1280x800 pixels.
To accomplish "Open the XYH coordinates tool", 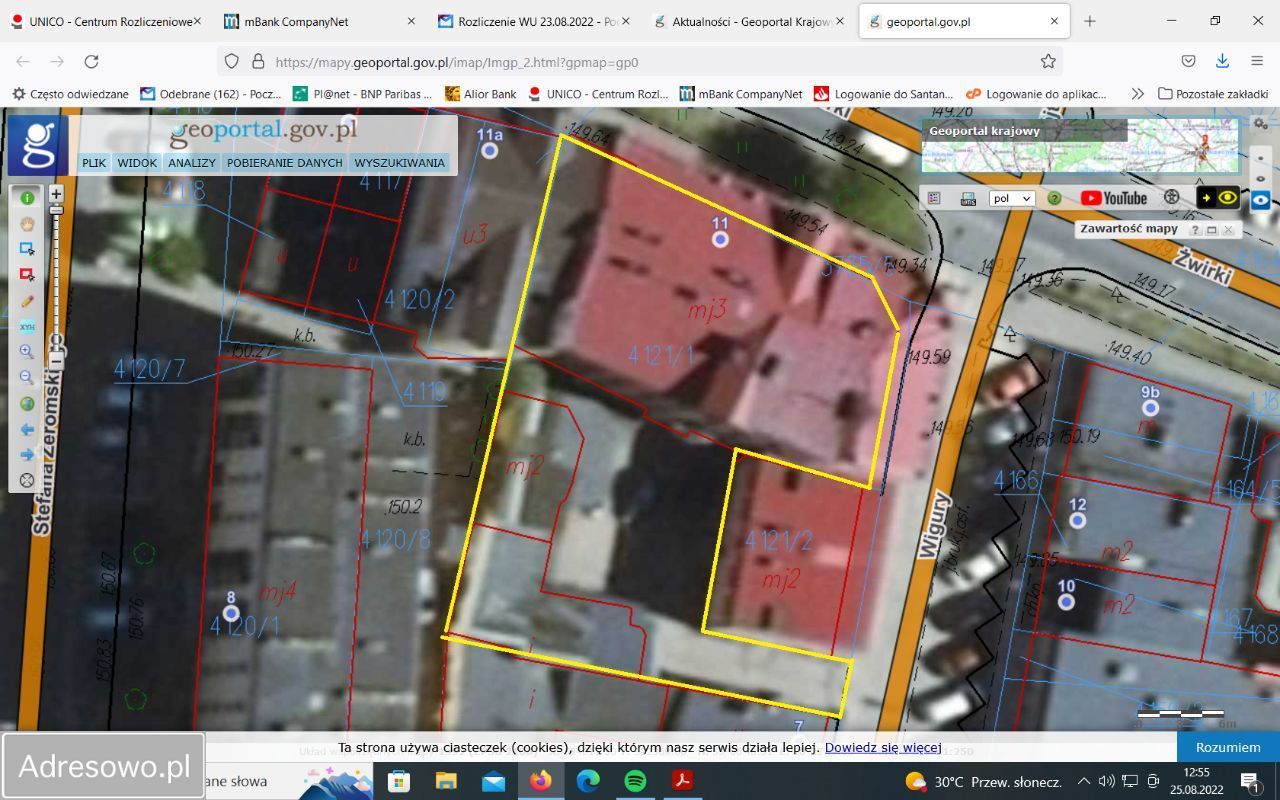I will tap(27, 327).
